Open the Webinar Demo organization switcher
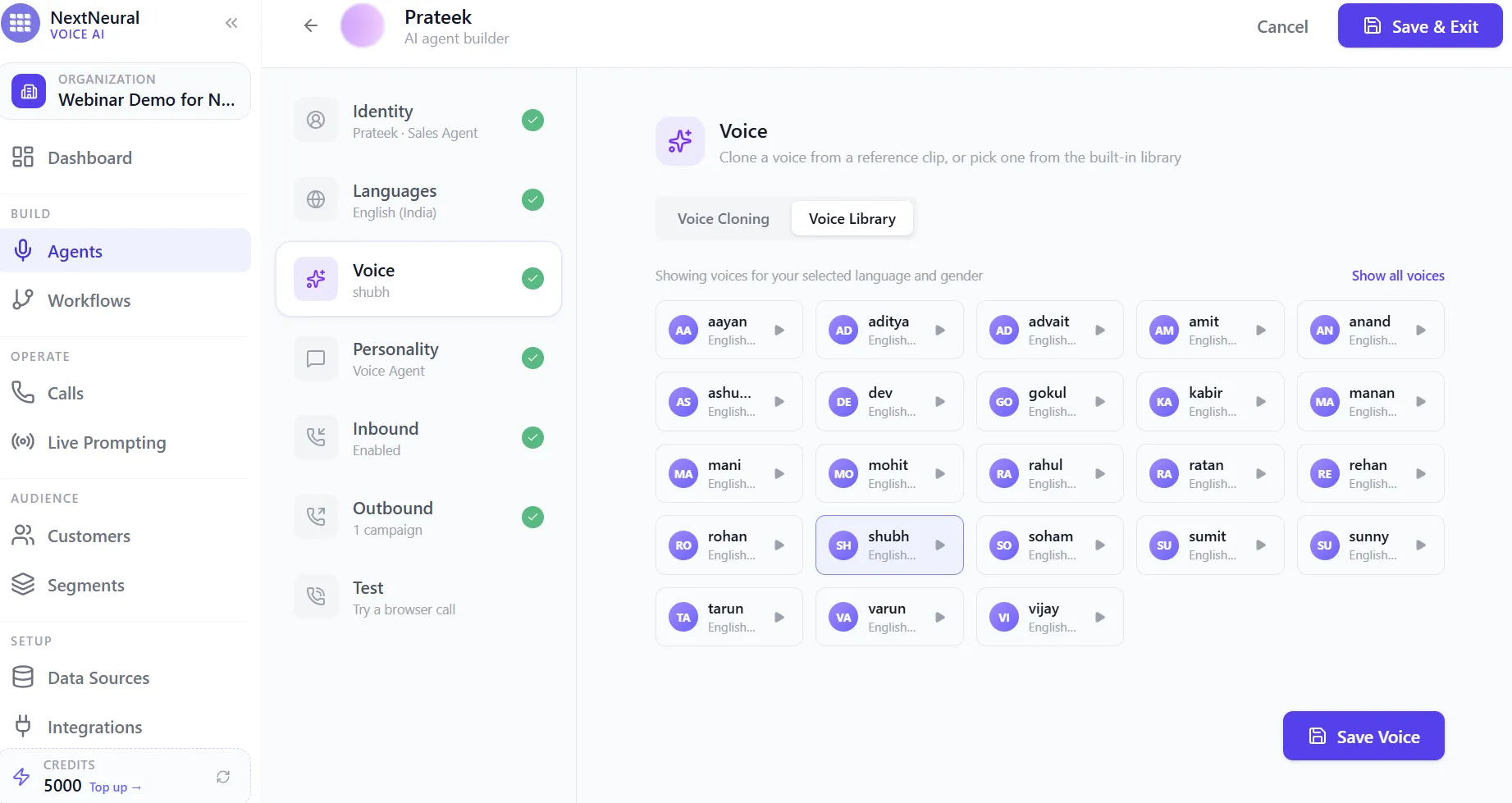 coord(126,91)
